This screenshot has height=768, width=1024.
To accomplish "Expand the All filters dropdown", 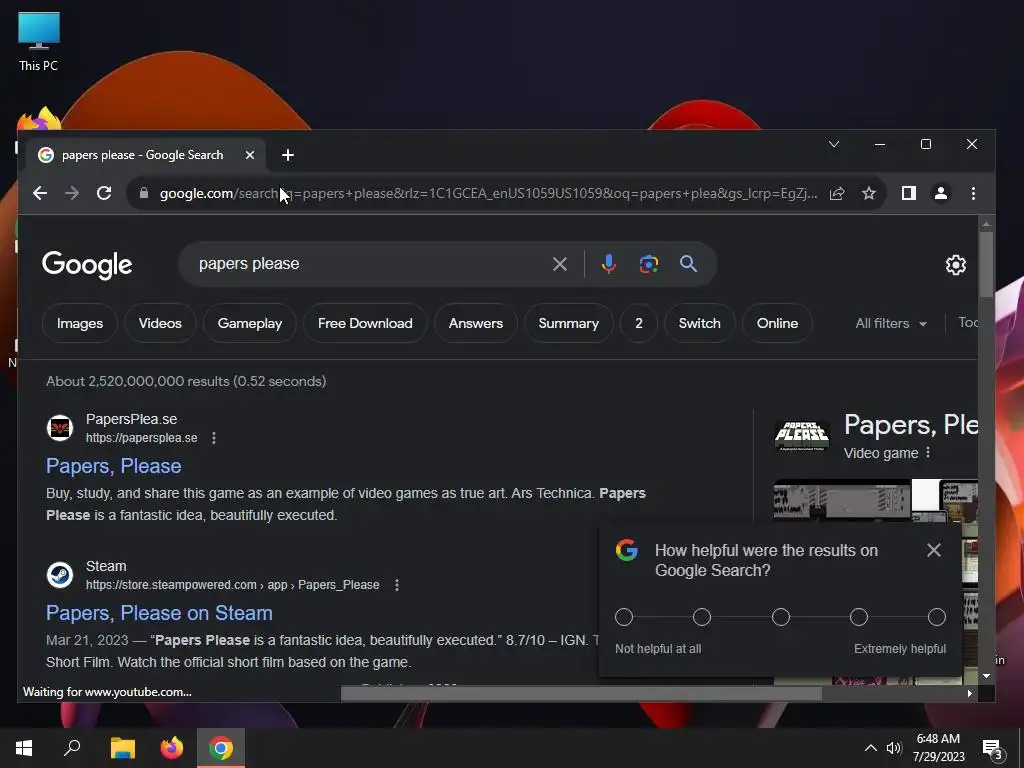I will 891,323.
